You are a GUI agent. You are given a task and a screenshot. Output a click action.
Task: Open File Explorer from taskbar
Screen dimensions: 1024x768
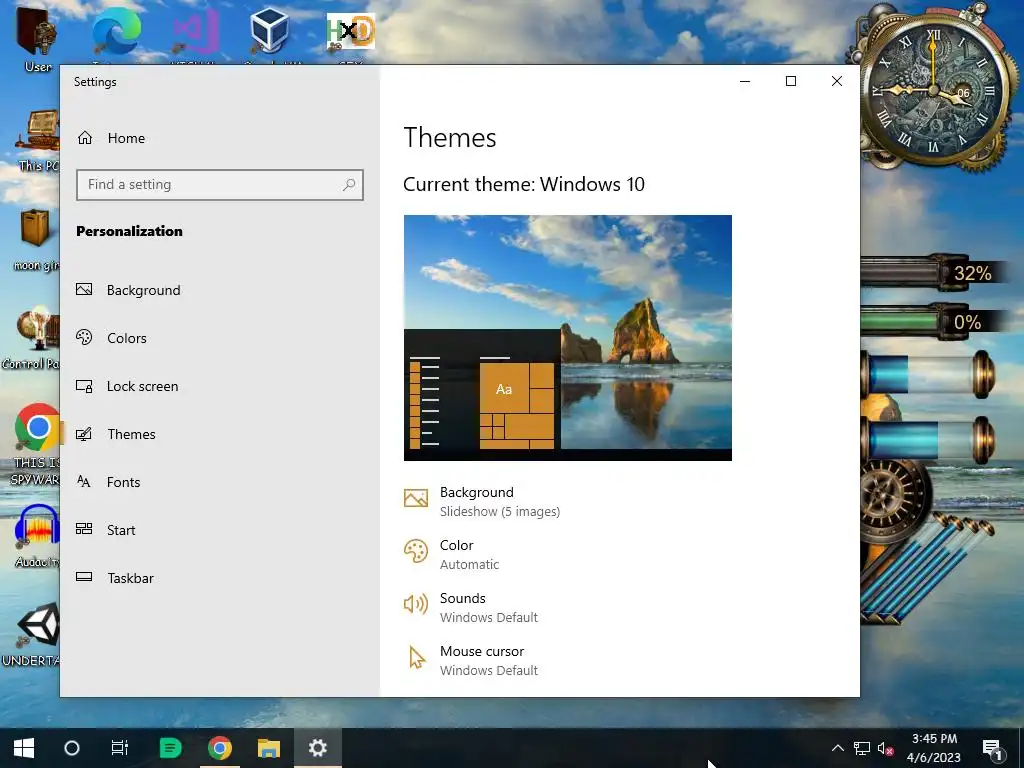pyautogui.click(x=268, y=748)
